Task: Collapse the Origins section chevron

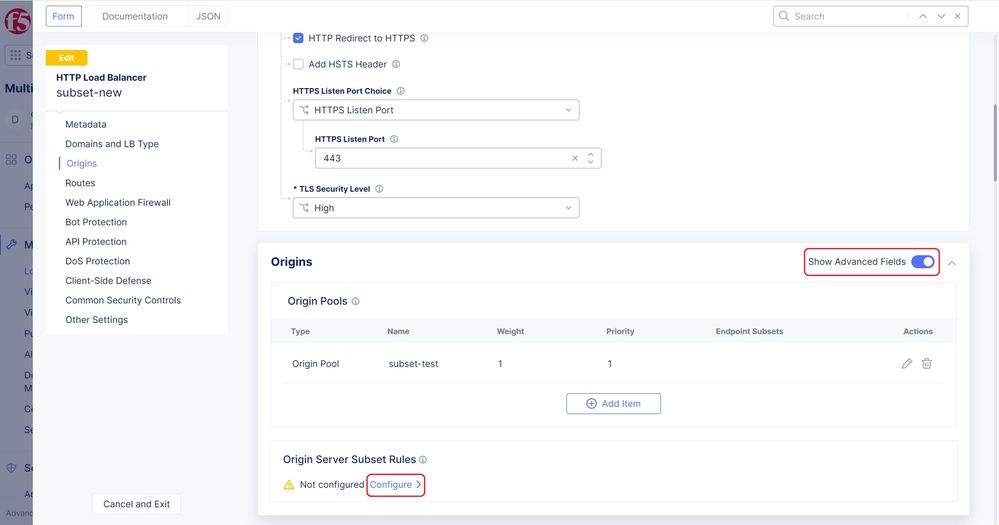Action: 952,263
